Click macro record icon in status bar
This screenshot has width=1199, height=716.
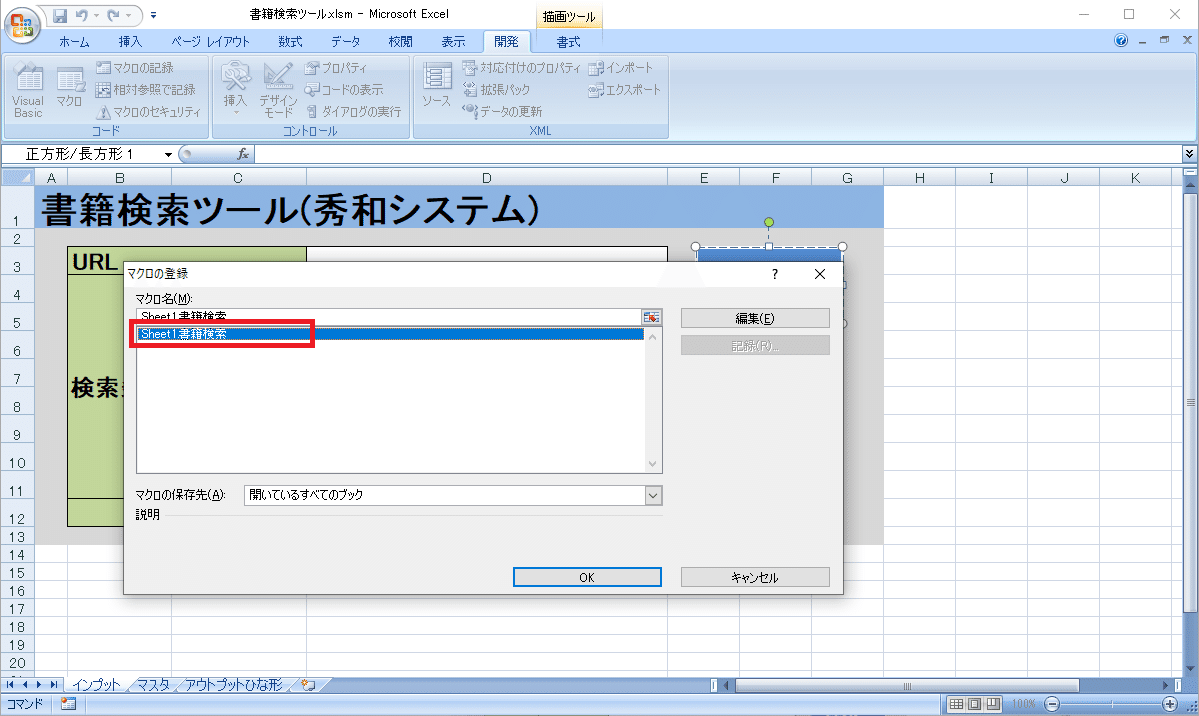coord(68,704)
